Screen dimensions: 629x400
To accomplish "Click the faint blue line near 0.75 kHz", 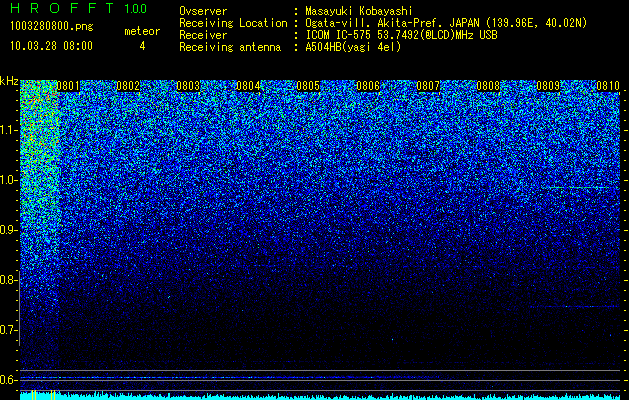I will [x=574, y=307].
